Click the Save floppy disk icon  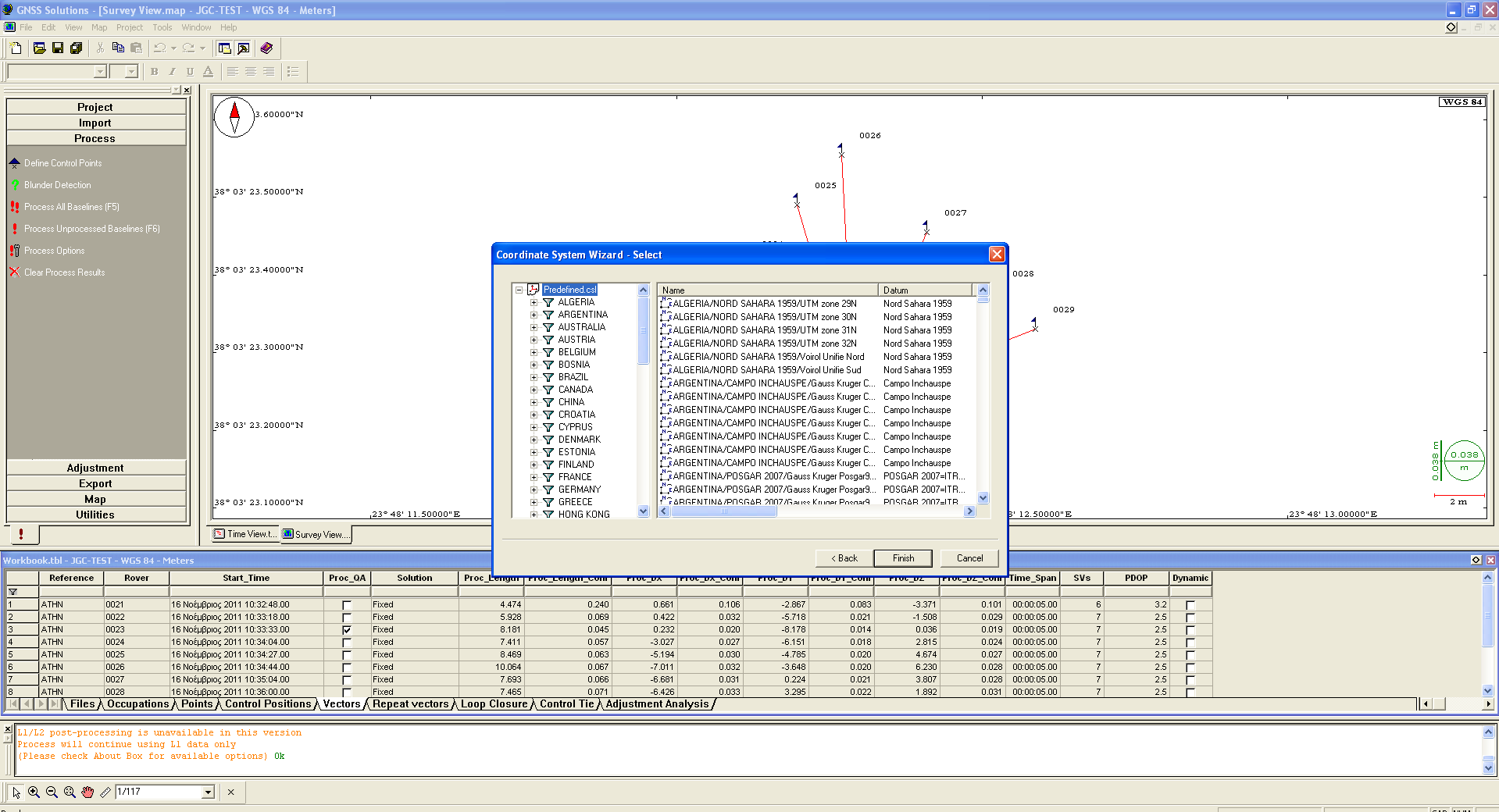[58, 48]
